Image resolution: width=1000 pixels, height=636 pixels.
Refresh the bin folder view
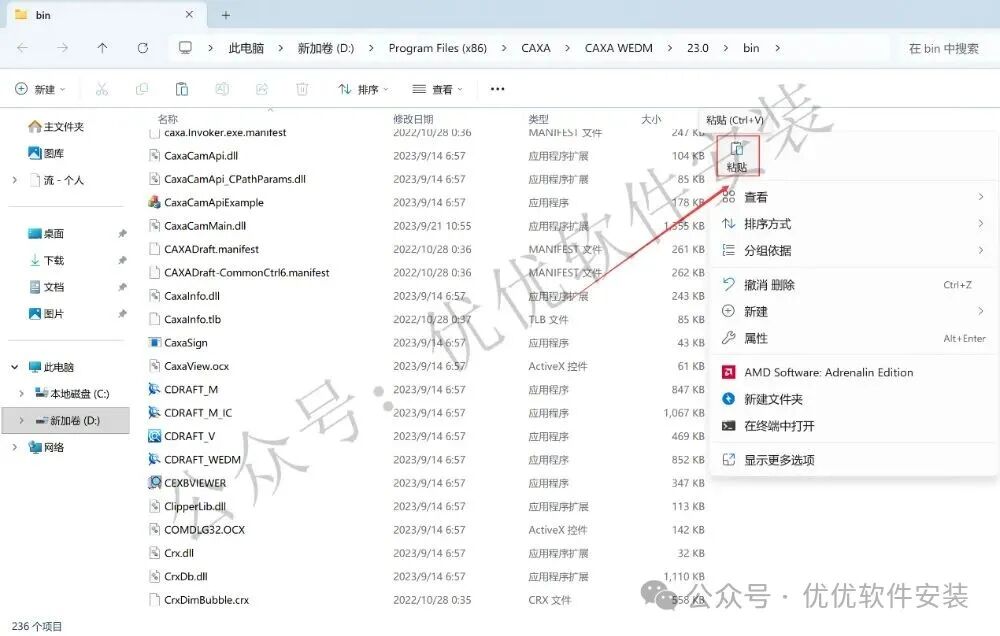pyautogui.click(x=143, y=48)
